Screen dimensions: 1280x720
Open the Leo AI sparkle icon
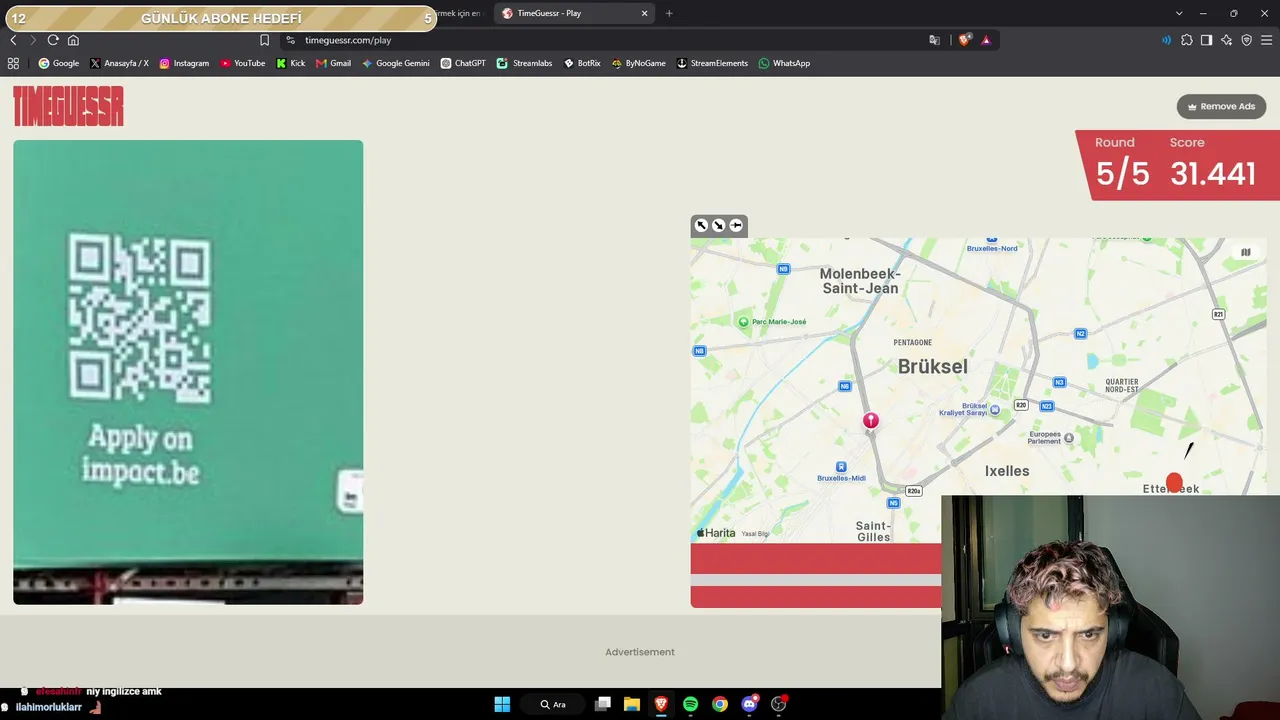click(1226, 40)
